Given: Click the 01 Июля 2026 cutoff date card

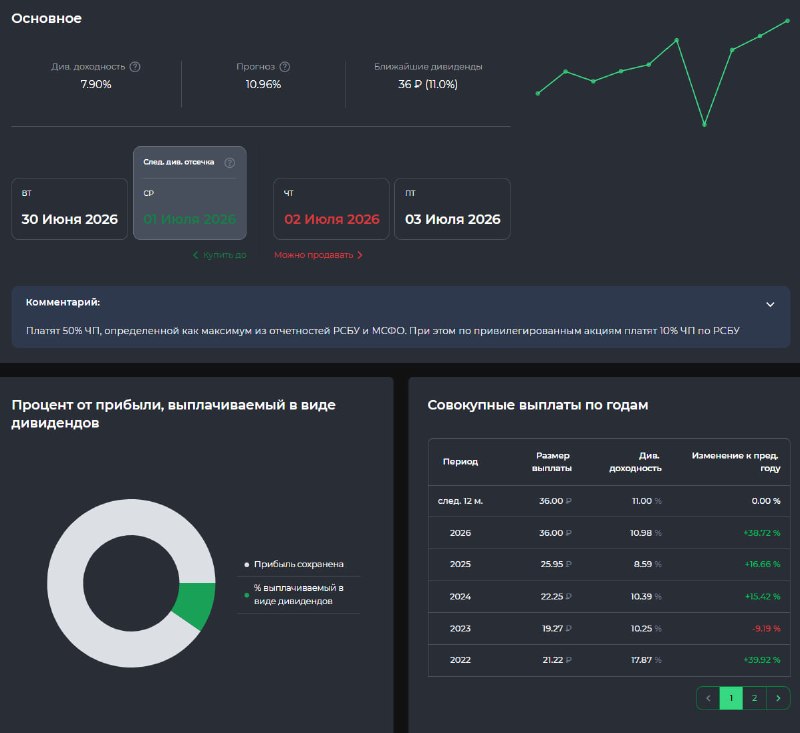Looking at the screenshot, I should pyautogui.click(x=190, y=193).
